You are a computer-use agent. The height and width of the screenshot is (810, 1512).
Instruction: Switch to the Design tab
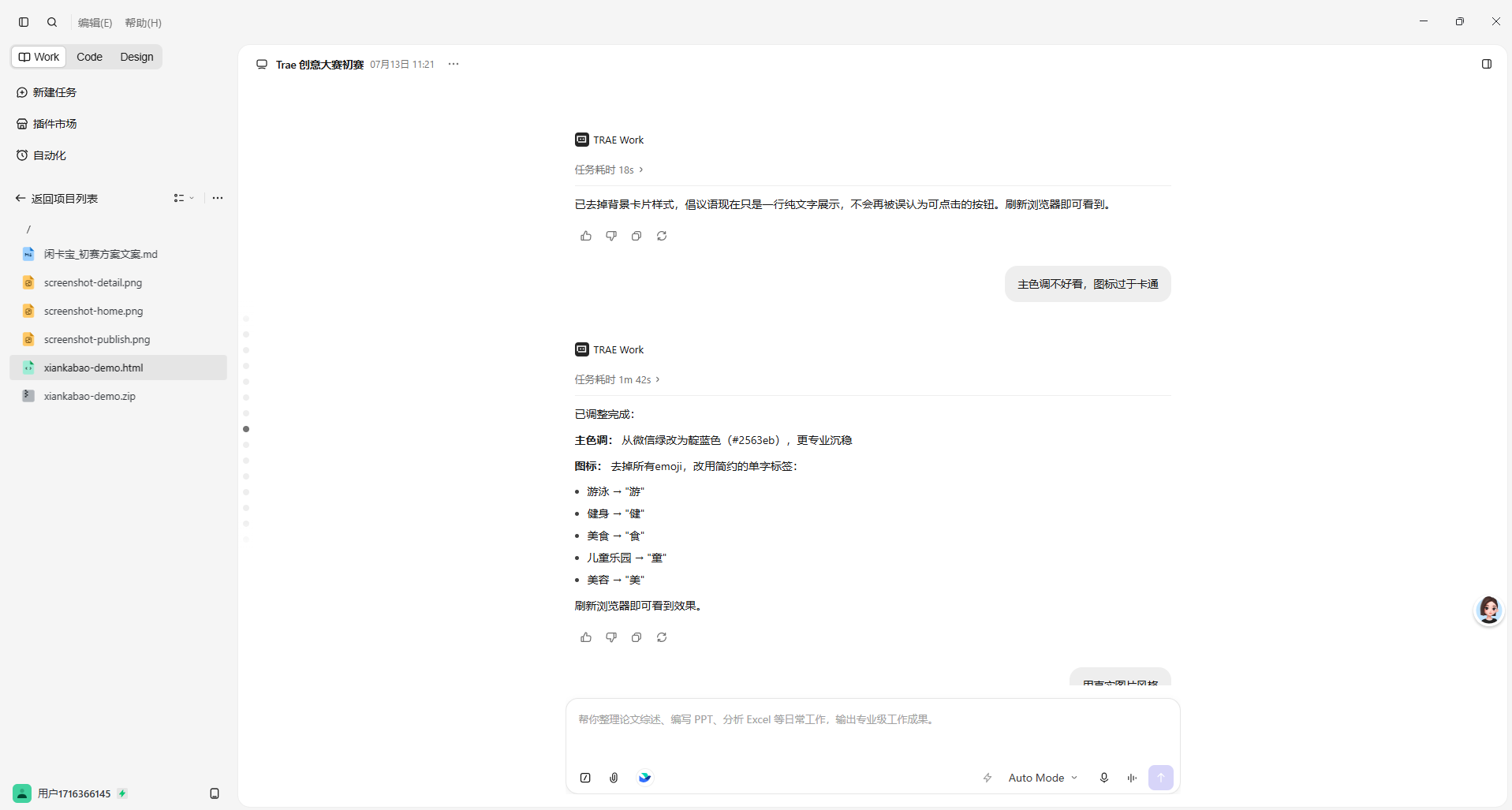point(136,57)
